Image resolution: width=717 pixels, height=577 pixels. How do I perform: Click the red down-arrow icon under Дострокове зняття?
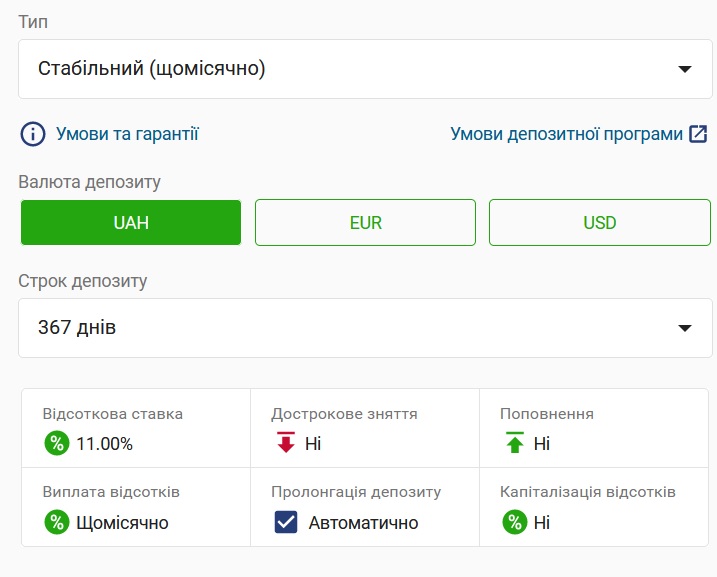point(286,443)
